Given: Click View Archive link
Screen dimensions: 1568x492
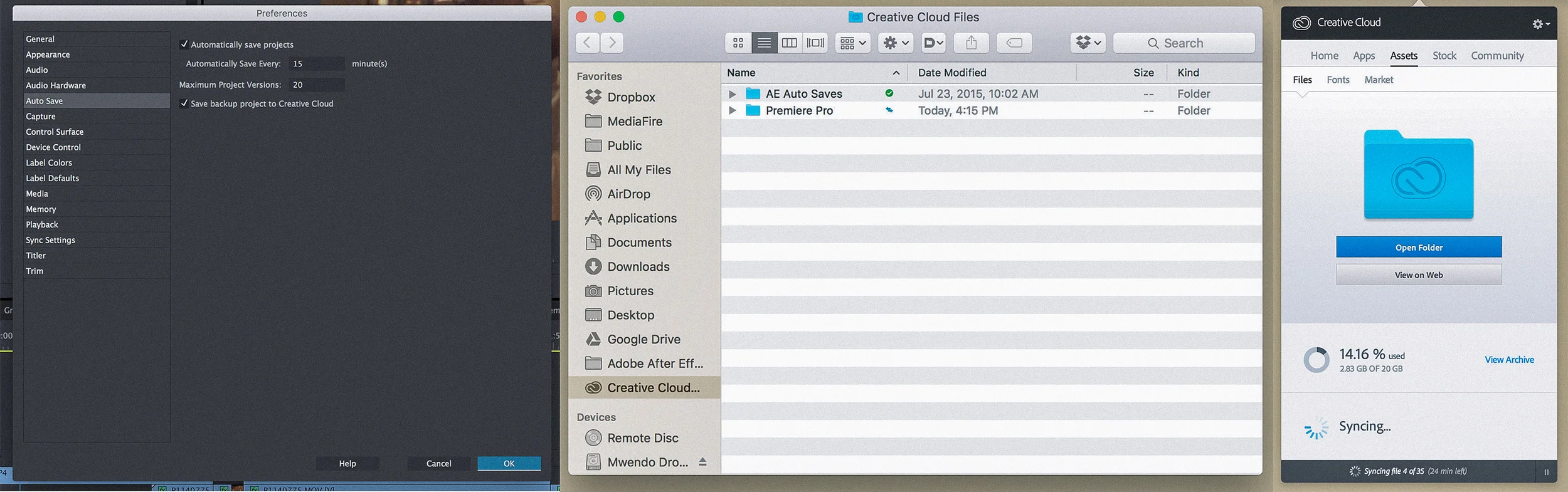Looking at the screenshot, I should [x=1509, y=360].
